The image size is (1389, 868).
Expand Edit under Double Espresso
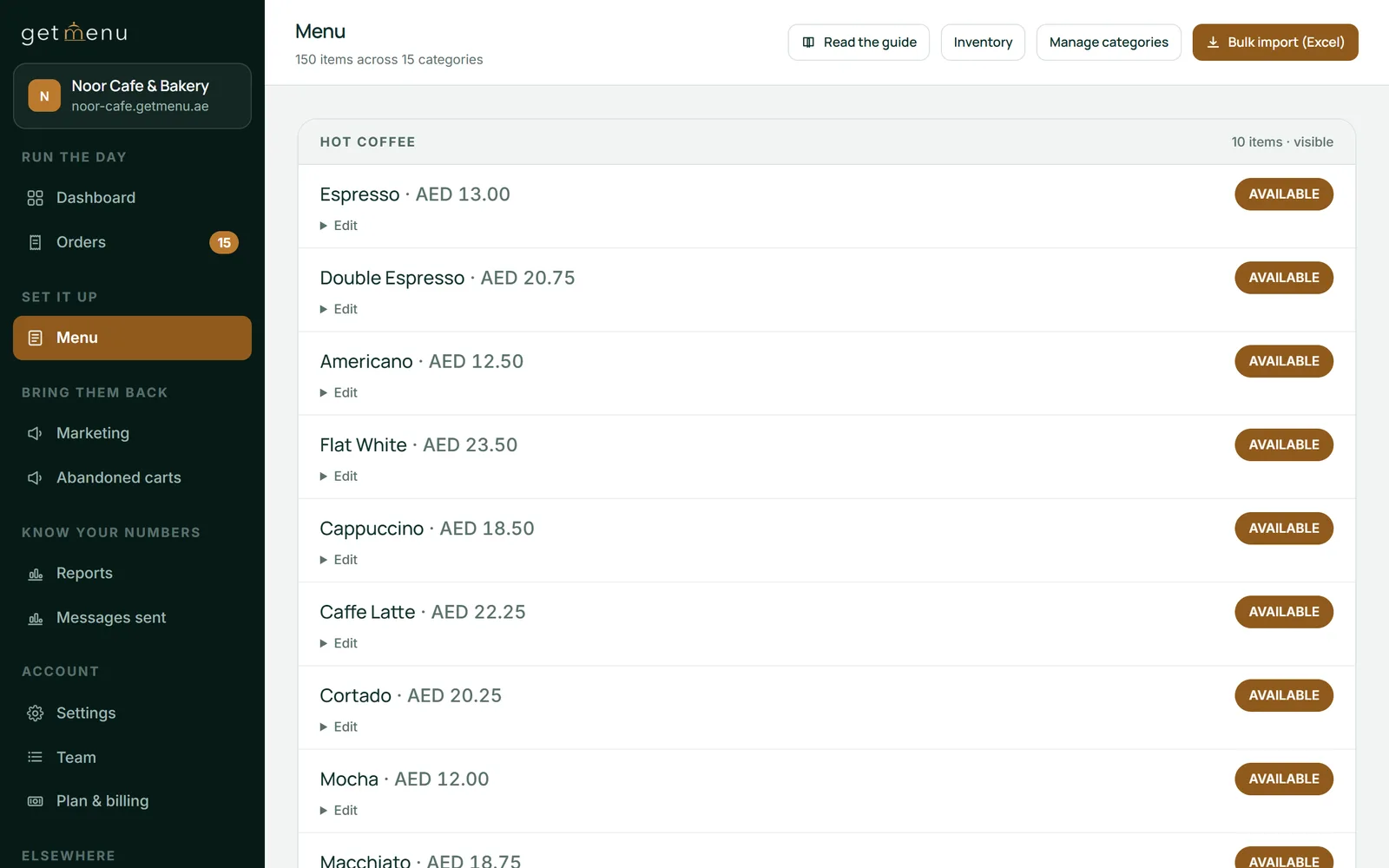[x=339, y=309]
